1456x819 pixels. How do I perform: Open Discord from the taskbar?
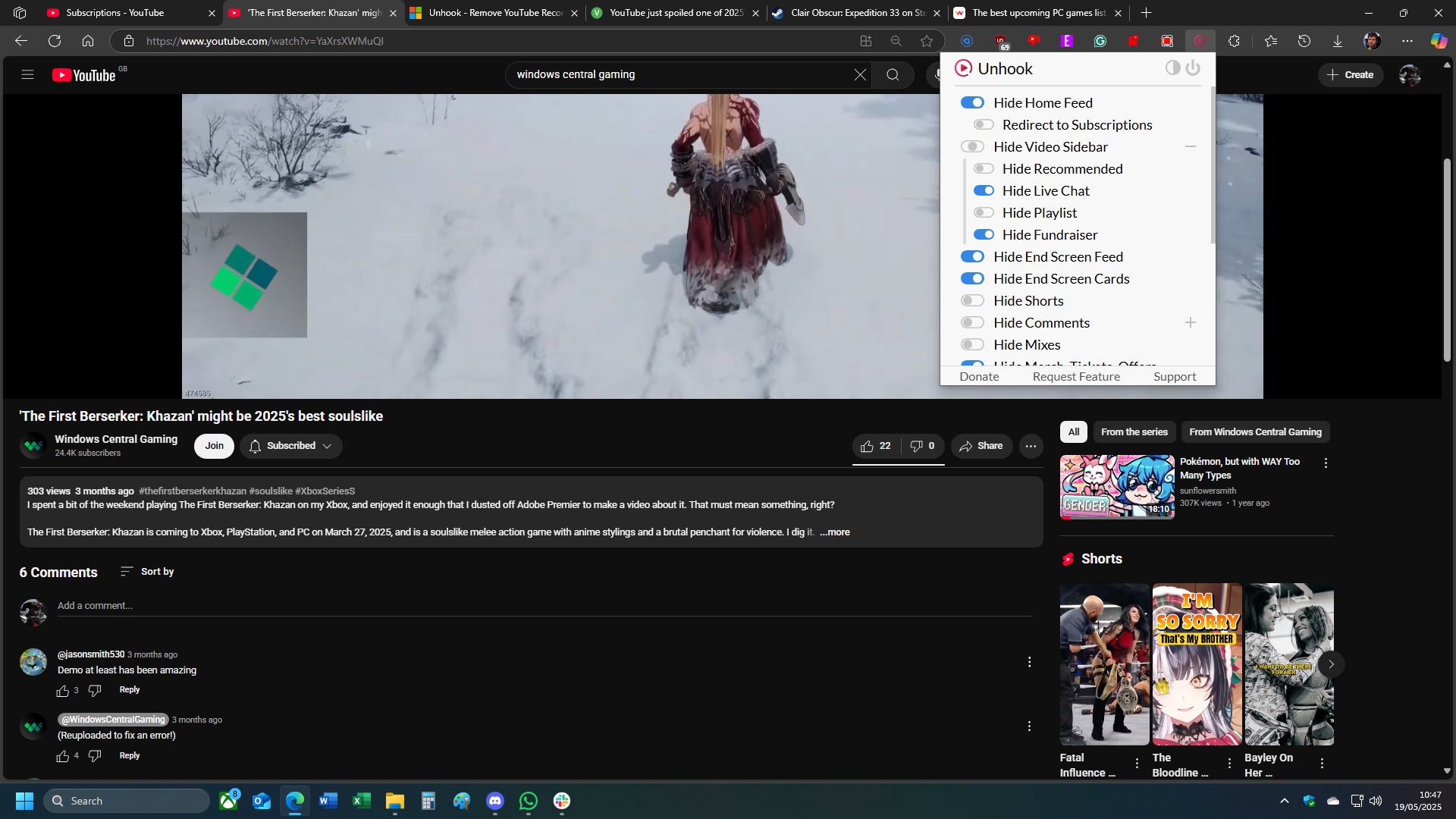(495, 801)
